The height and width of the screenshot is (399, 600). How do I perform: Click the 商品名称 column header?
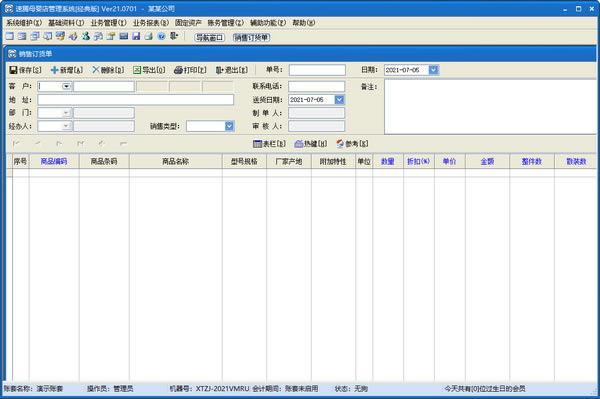point(176,161)
